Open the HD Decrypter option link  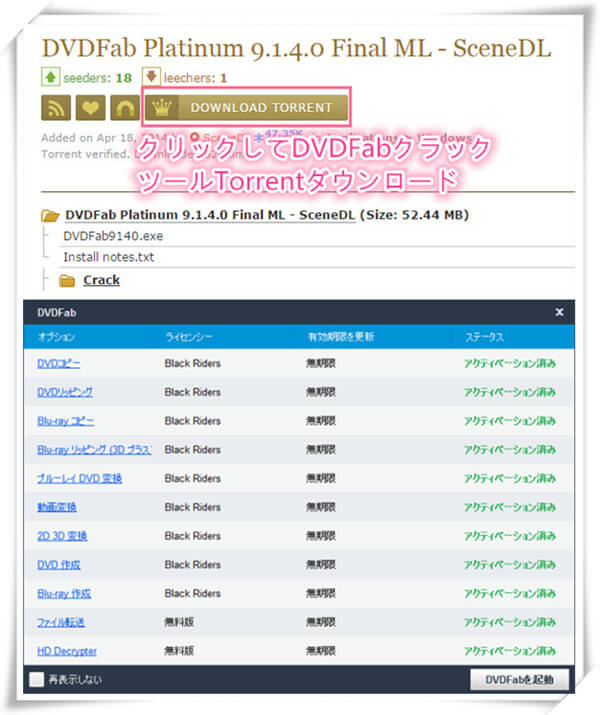click(67, 651)
